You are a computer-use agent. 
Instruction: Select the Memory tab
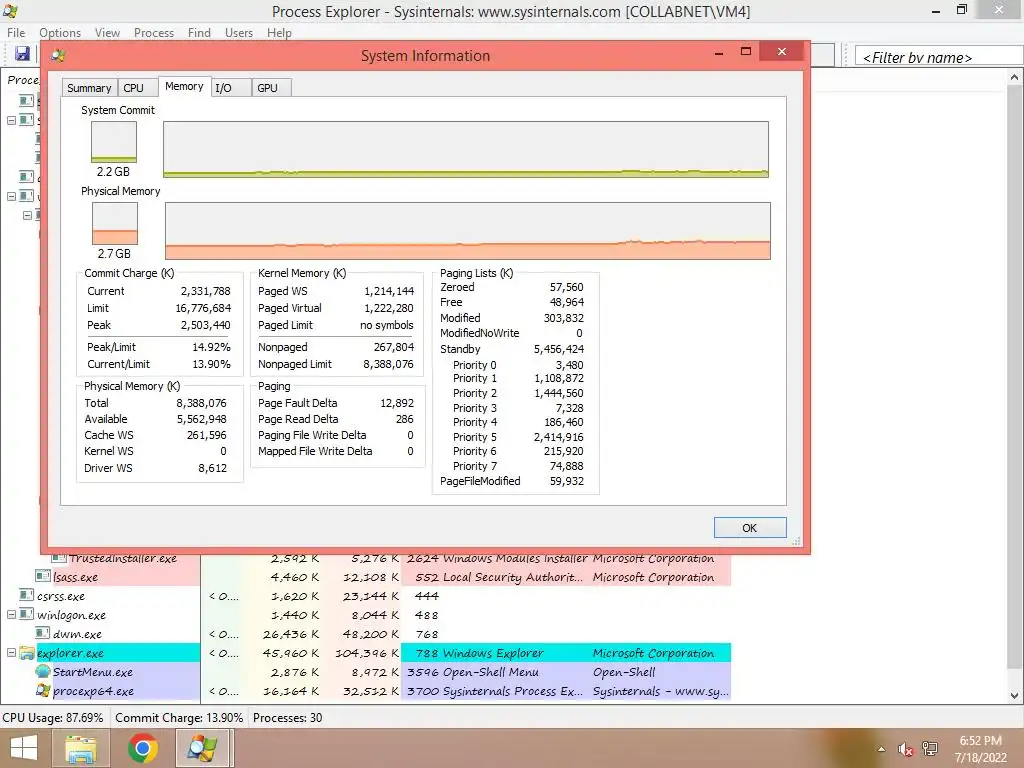tap(184, 86)
